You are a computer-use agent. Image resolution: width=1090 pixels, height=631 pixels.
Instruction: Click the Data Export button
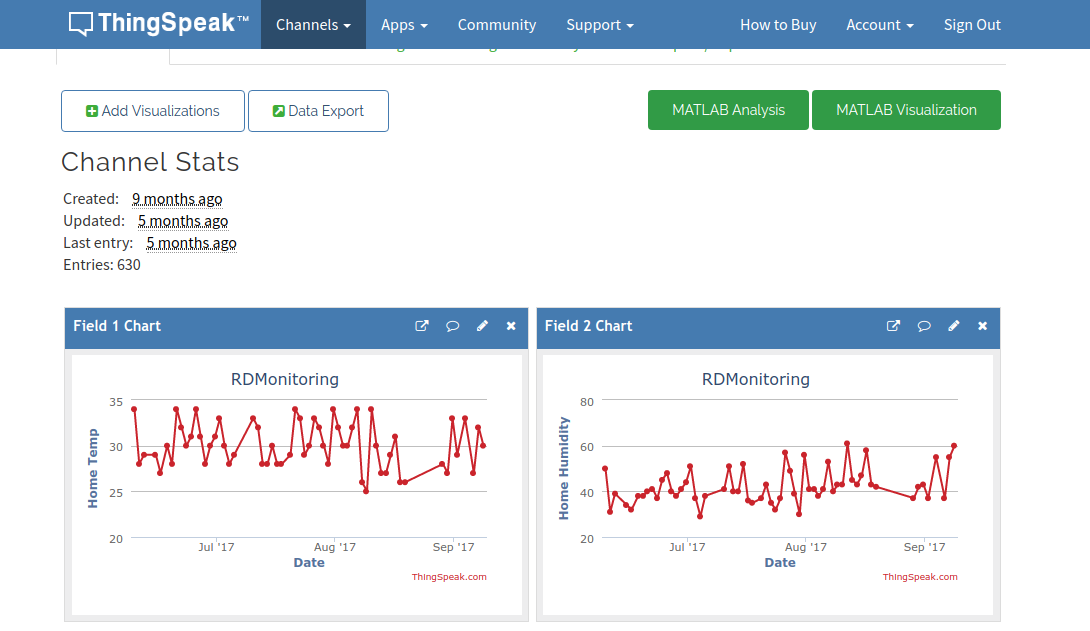coord(318,111)
